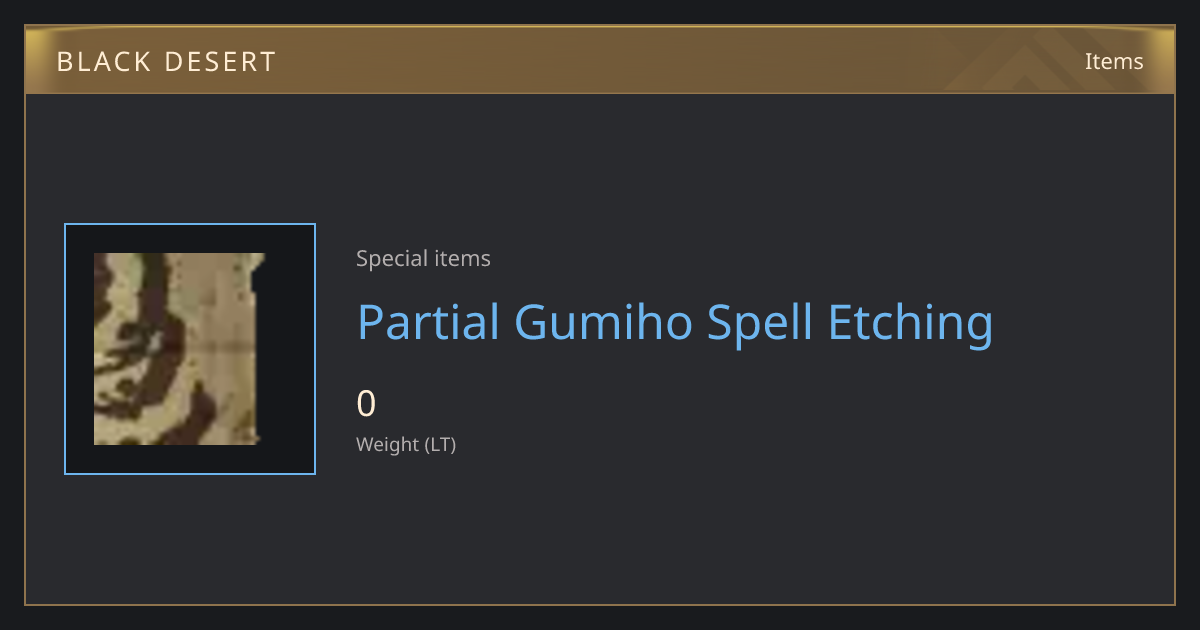Click the word BLACK in the header
Viewport: 1200px width, 630px height.
[x=103, y=62]
